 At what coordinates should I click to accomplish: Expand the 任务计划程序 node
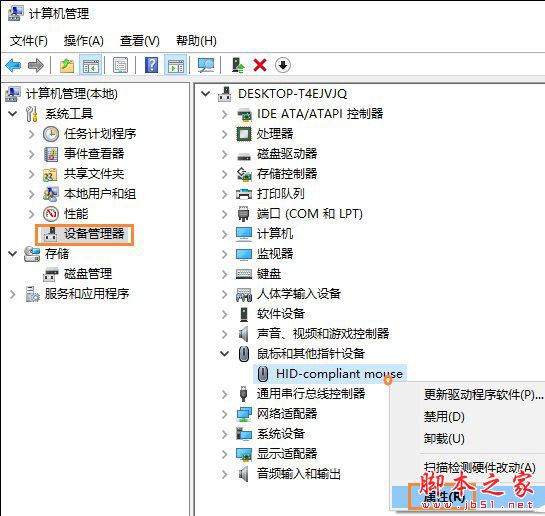[32, 134]
